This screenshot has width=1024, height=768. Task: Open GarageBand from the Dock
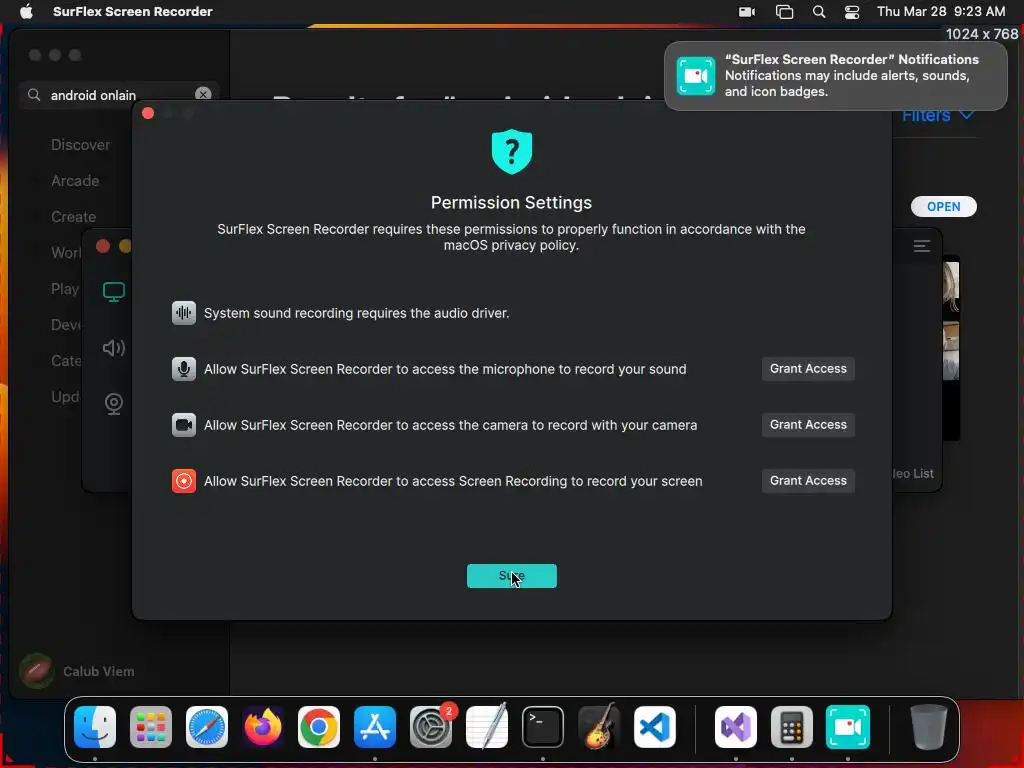599,727
